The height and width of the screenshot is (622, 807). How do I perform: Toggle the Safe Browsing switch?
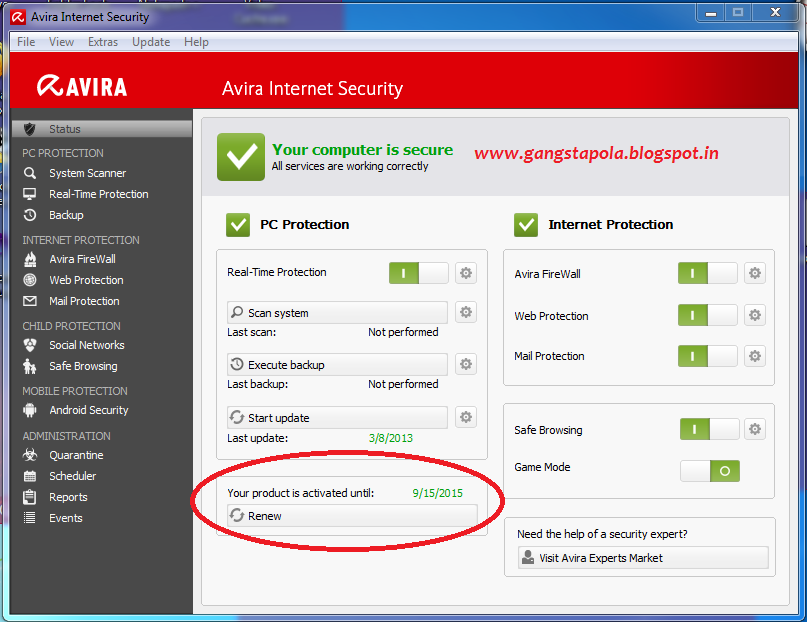pos(709,429)
